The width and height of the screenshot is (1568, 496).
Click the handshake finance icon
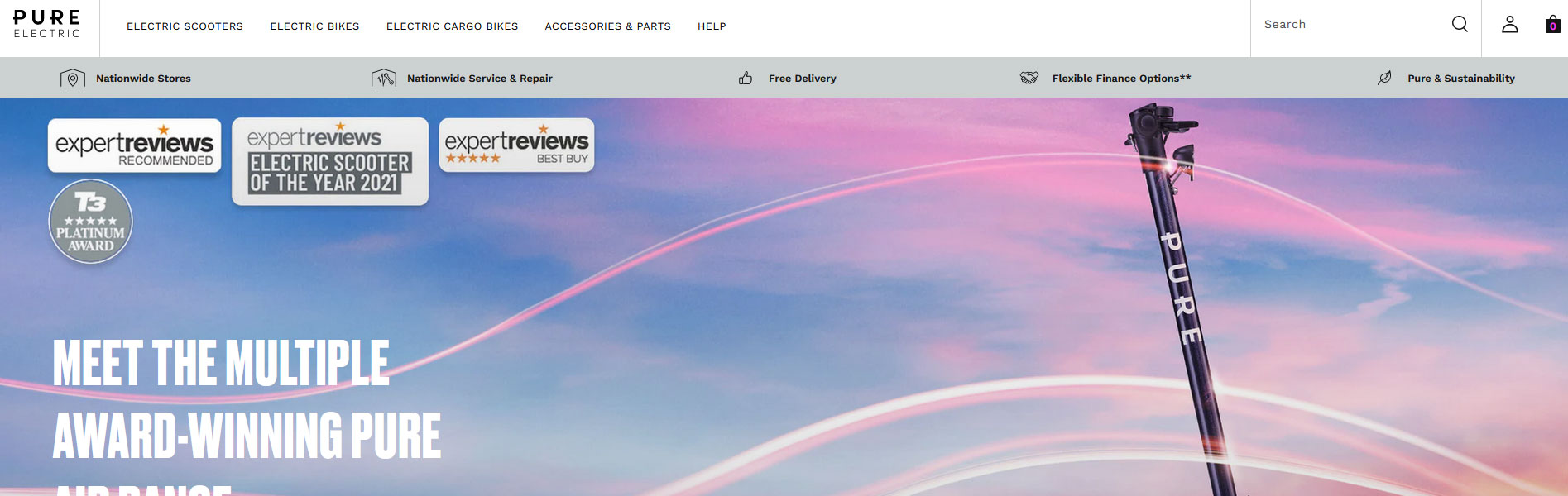click(x=1029, y=78)
